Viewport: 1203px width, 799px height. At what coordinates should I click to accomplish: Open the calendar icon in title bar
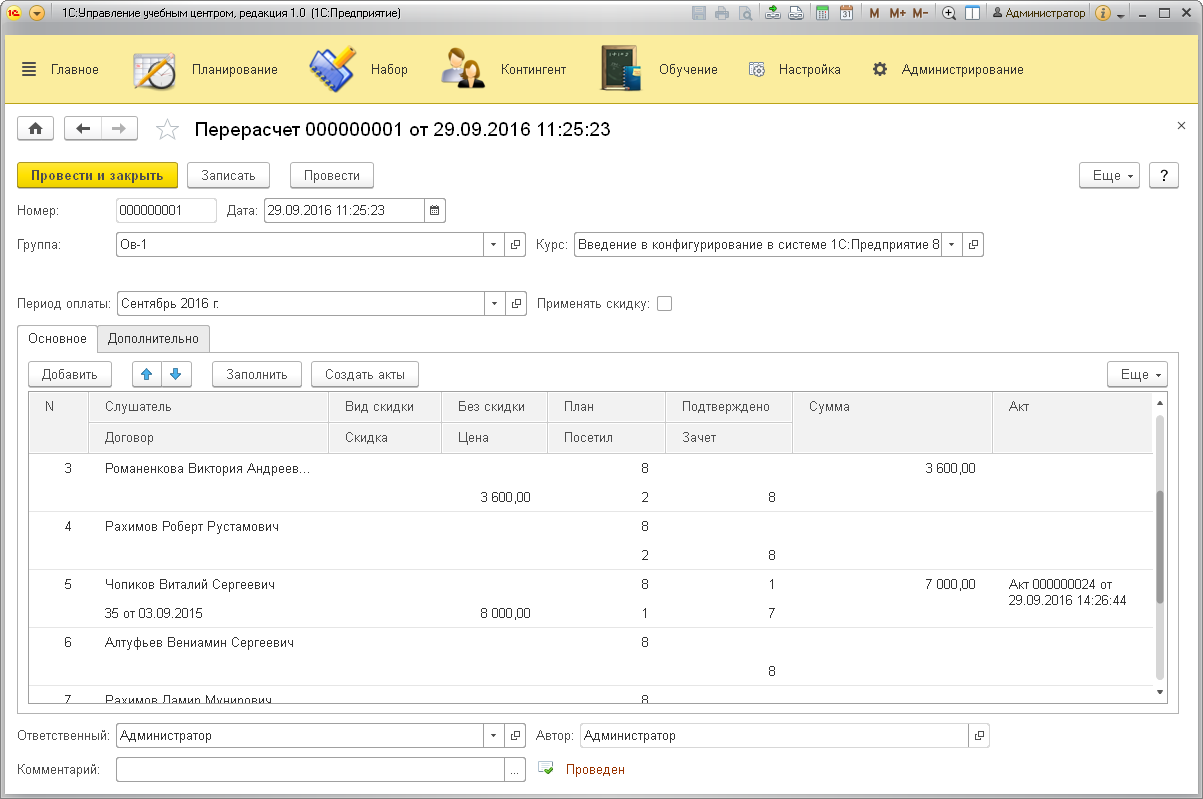click(846, 13)
